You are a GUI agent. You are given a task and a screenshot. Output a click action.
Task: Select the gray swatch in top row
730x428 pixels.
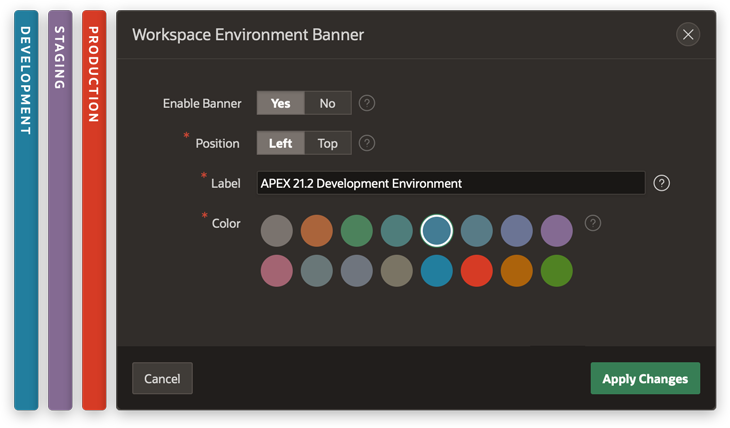point(277,231)
